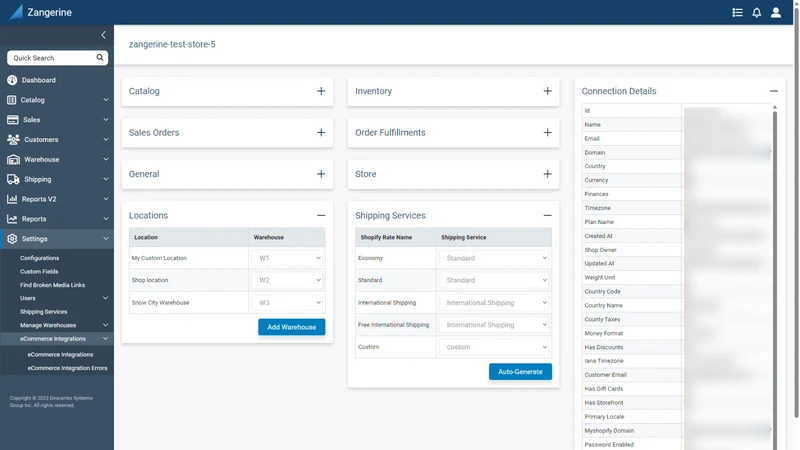
Task: Collapse the sidebar with the arrow icon
Action: 104,35
